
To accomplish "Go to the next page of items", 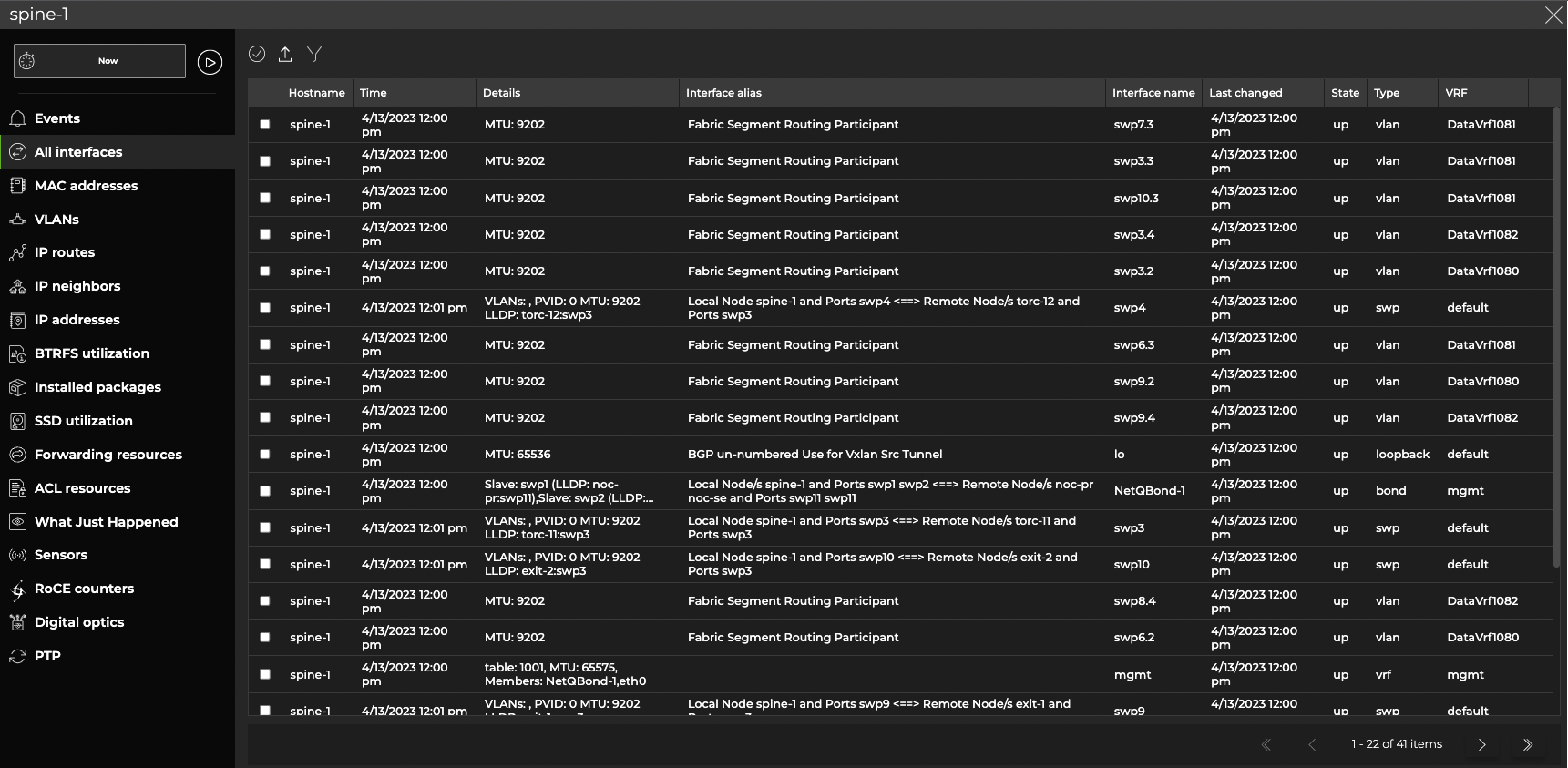I will pos(1481,744).
